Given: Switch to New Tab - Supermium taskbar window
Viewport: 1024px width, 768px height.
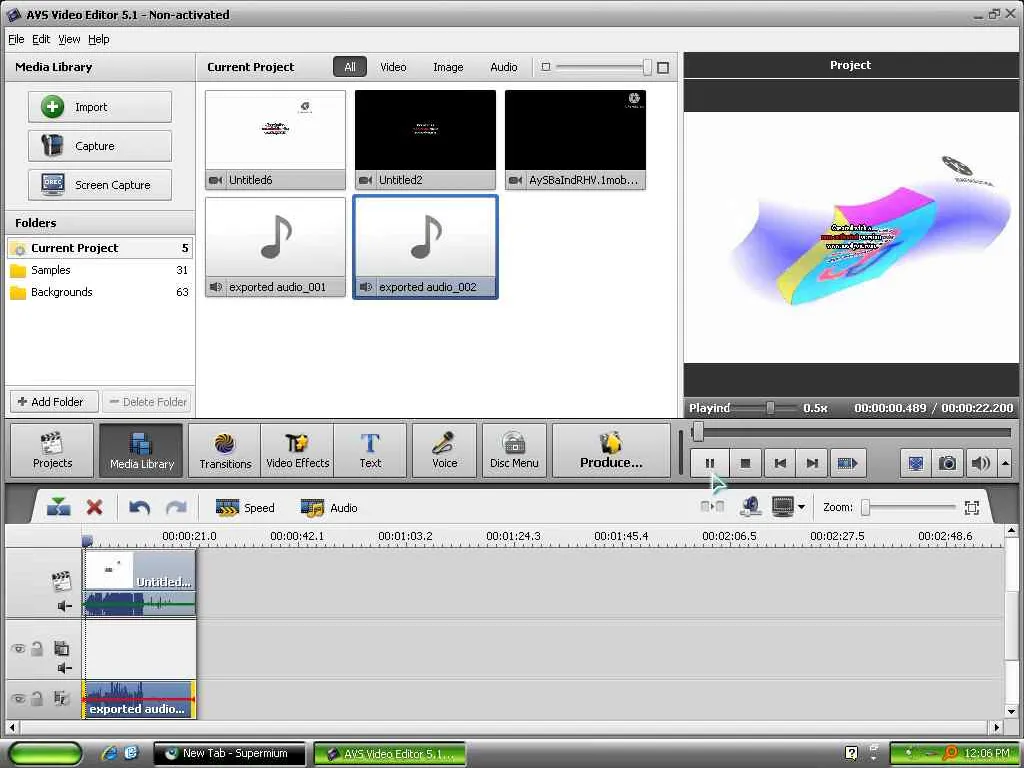Looking at the screenshot, I should (x=230, y=754).
